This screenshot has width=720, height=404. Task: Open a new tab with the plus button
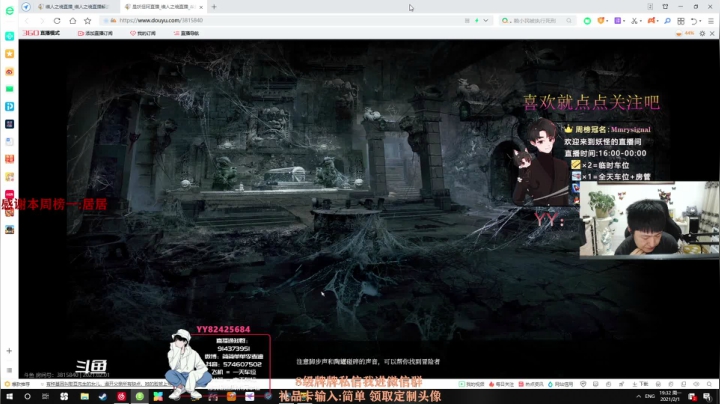[214, 7]
